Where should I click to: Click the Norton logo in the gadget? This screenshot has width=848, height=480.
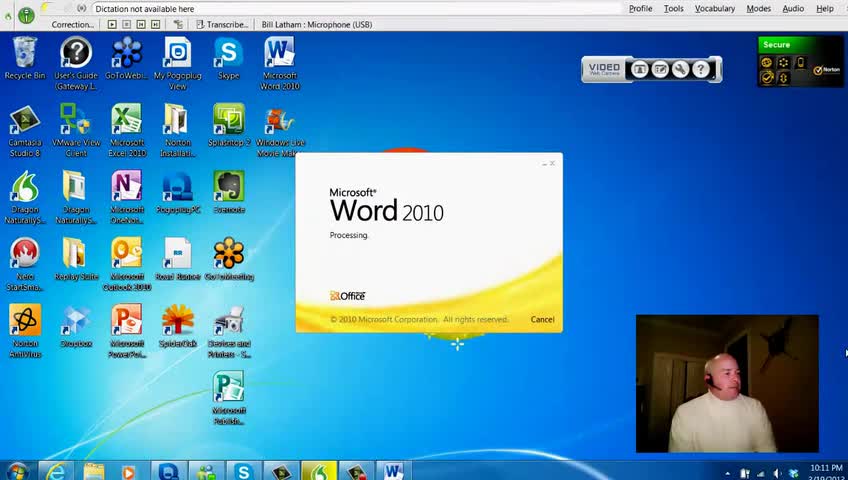click(827, 70)
